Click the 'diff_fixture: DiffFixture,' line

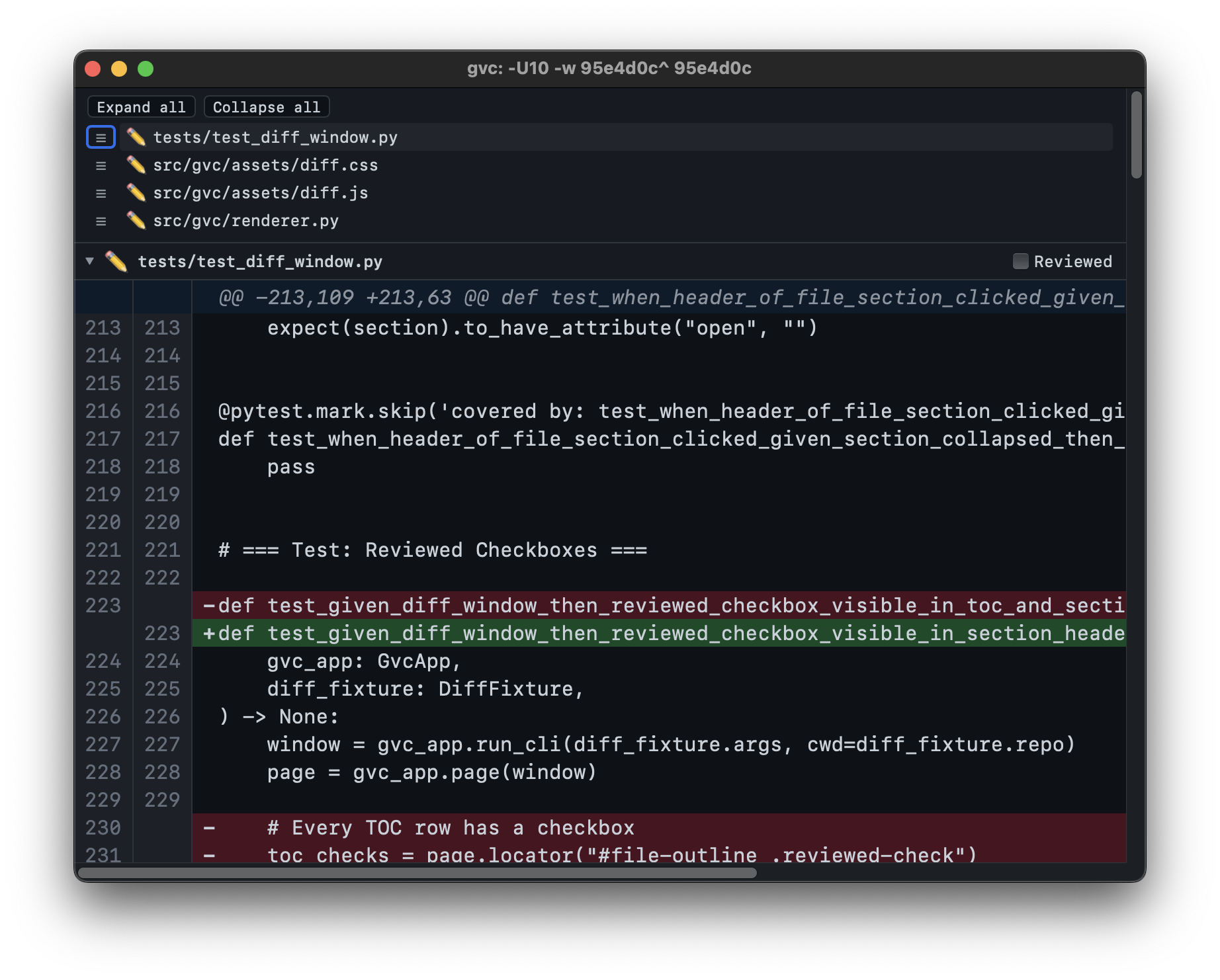[x=425, y=689]
